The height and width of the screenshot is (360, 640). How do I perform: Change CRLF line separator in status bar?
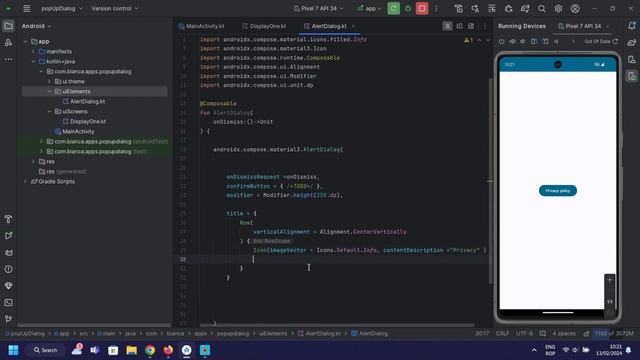pos(502,333)
